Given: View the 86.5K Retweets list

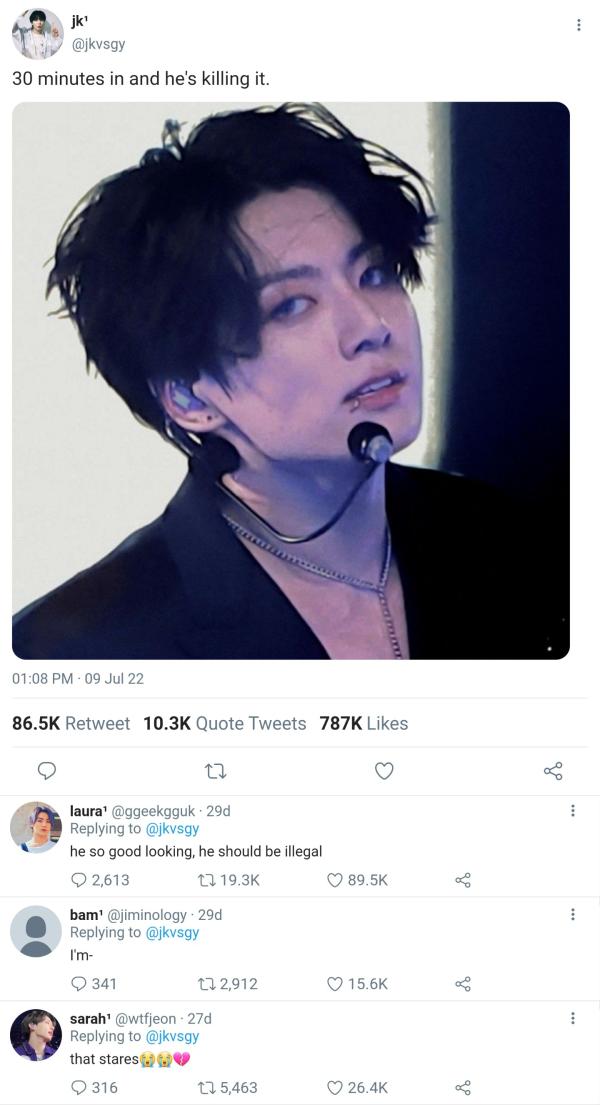Looking at the screenshot, I should [71, 723].
